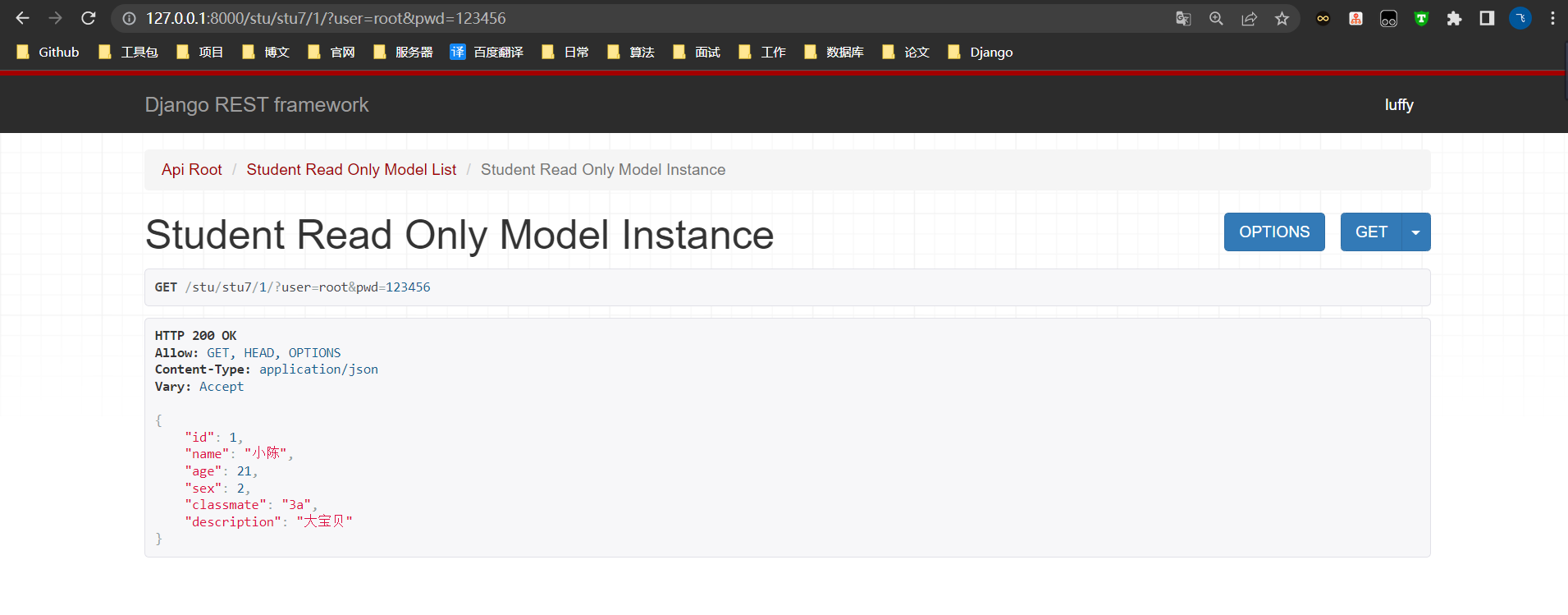Open the 工作 bookmark folder
Screen dimensions: 1568x615
(762, 52)
